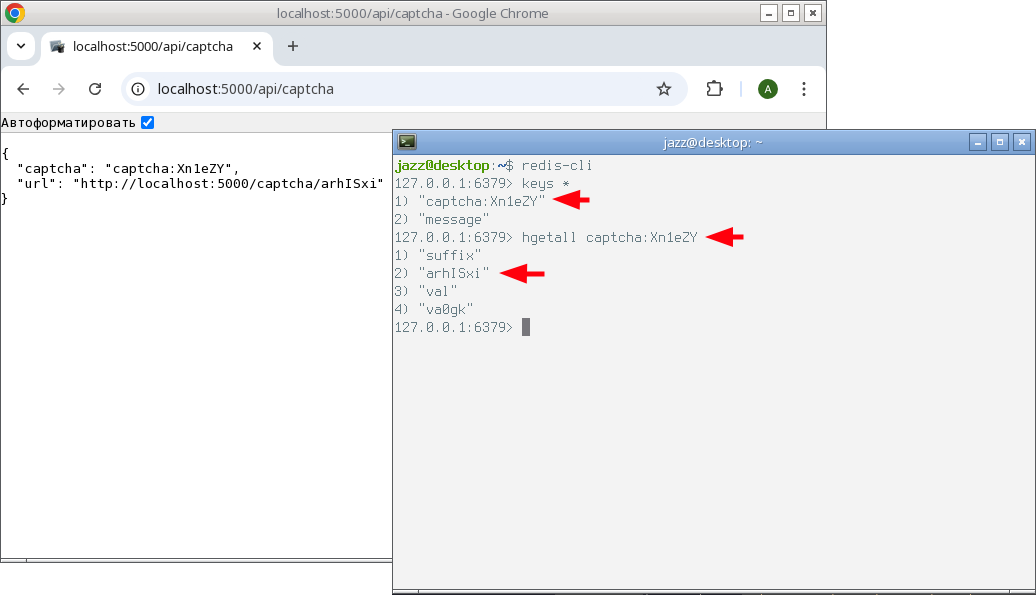Reload the captcha API page
The width and height of the screenshot is (1036, 595).
pyautogui.click(x=95, y=89)
